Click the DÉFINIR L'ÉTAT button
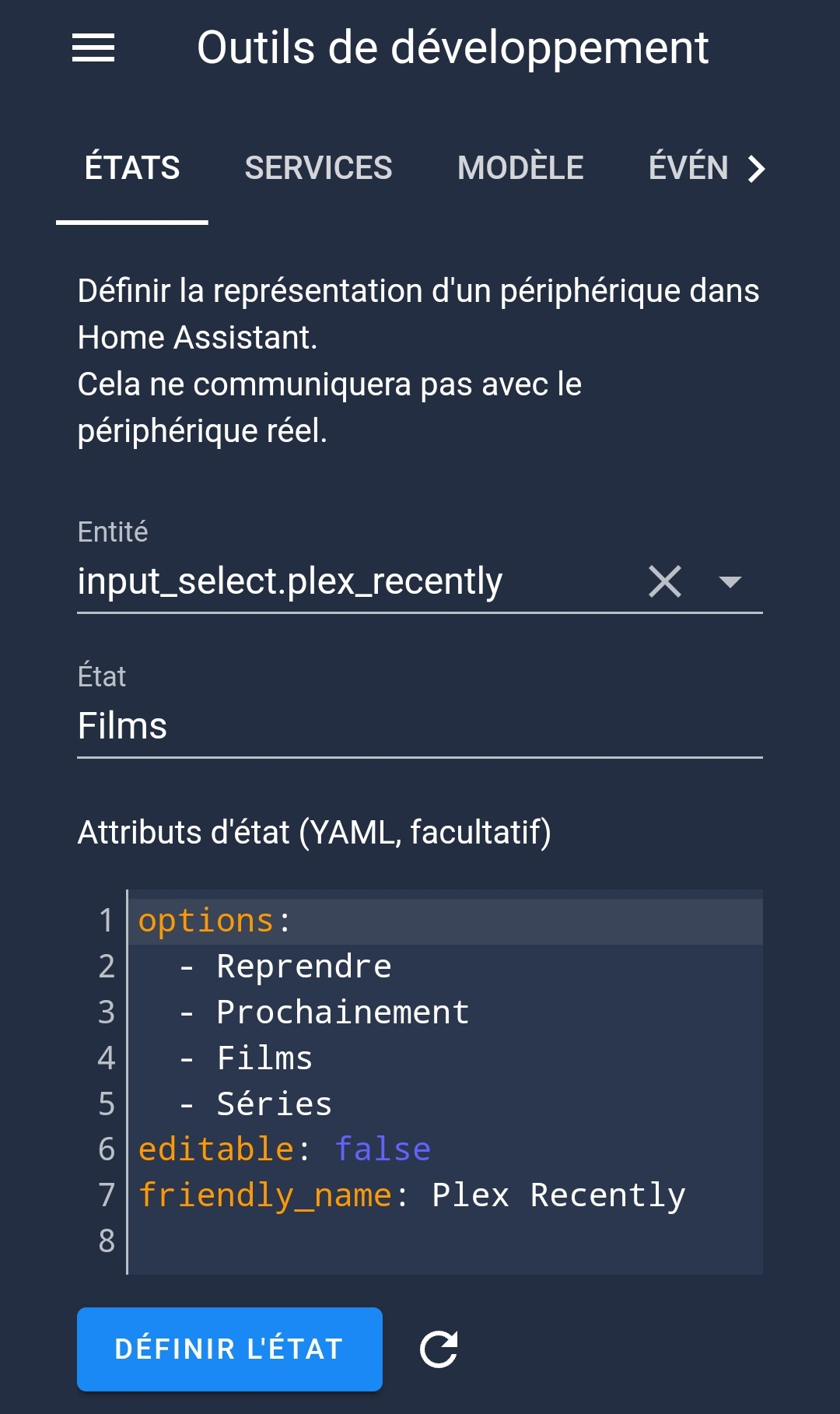 tap(229, 1349)
